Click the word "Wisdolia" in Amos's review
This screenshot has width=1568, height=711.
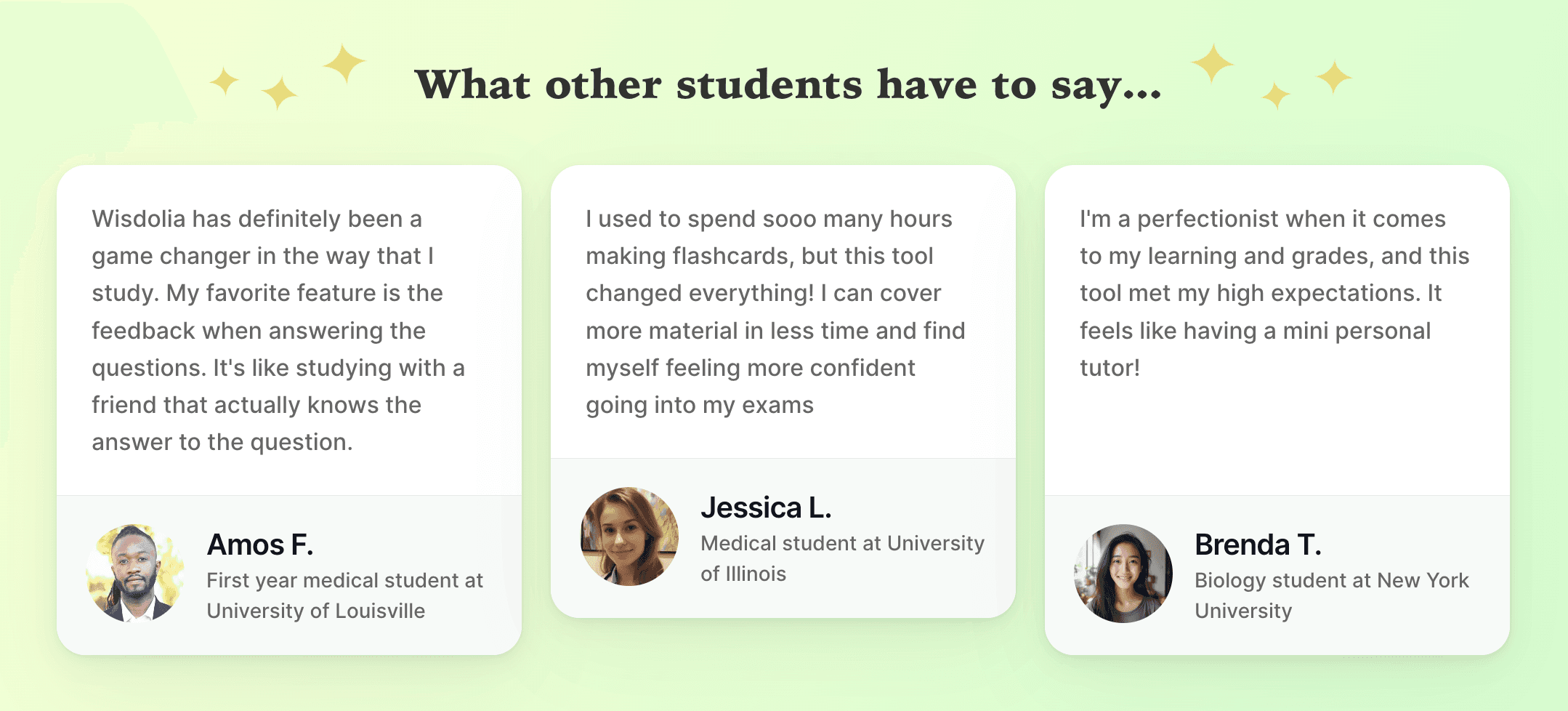tap(138, 219)
